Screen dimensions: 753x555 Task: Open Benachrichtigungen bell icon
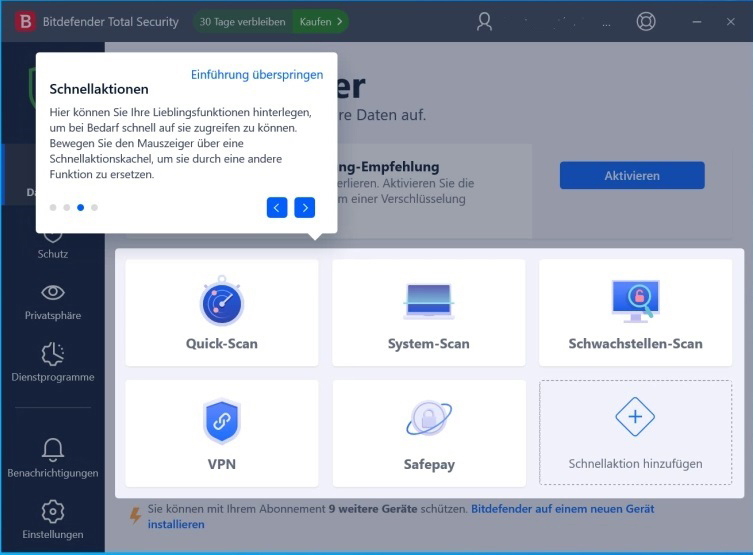tap(53, 449)
